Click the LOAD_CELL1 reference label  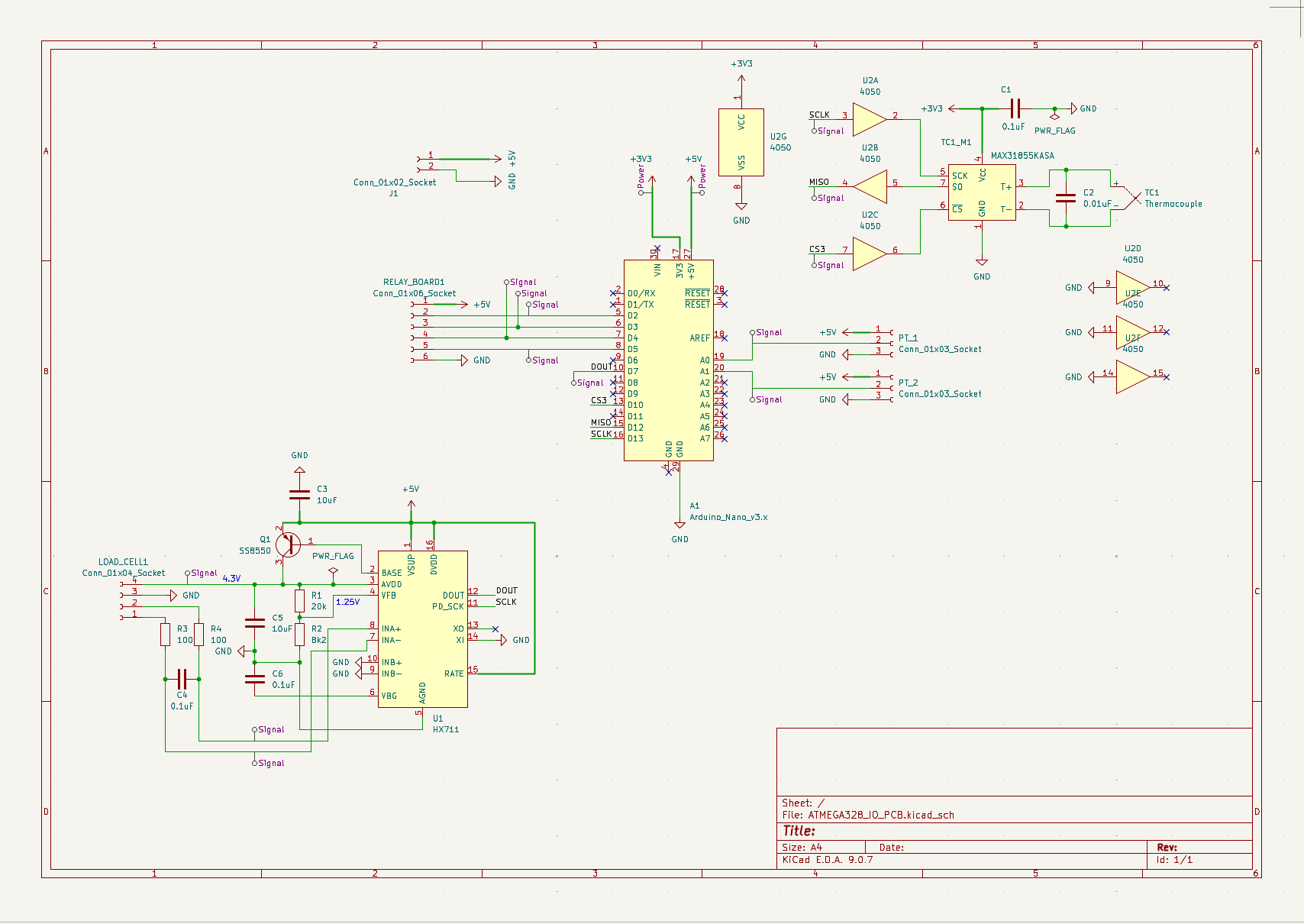[x=123, y=562]
